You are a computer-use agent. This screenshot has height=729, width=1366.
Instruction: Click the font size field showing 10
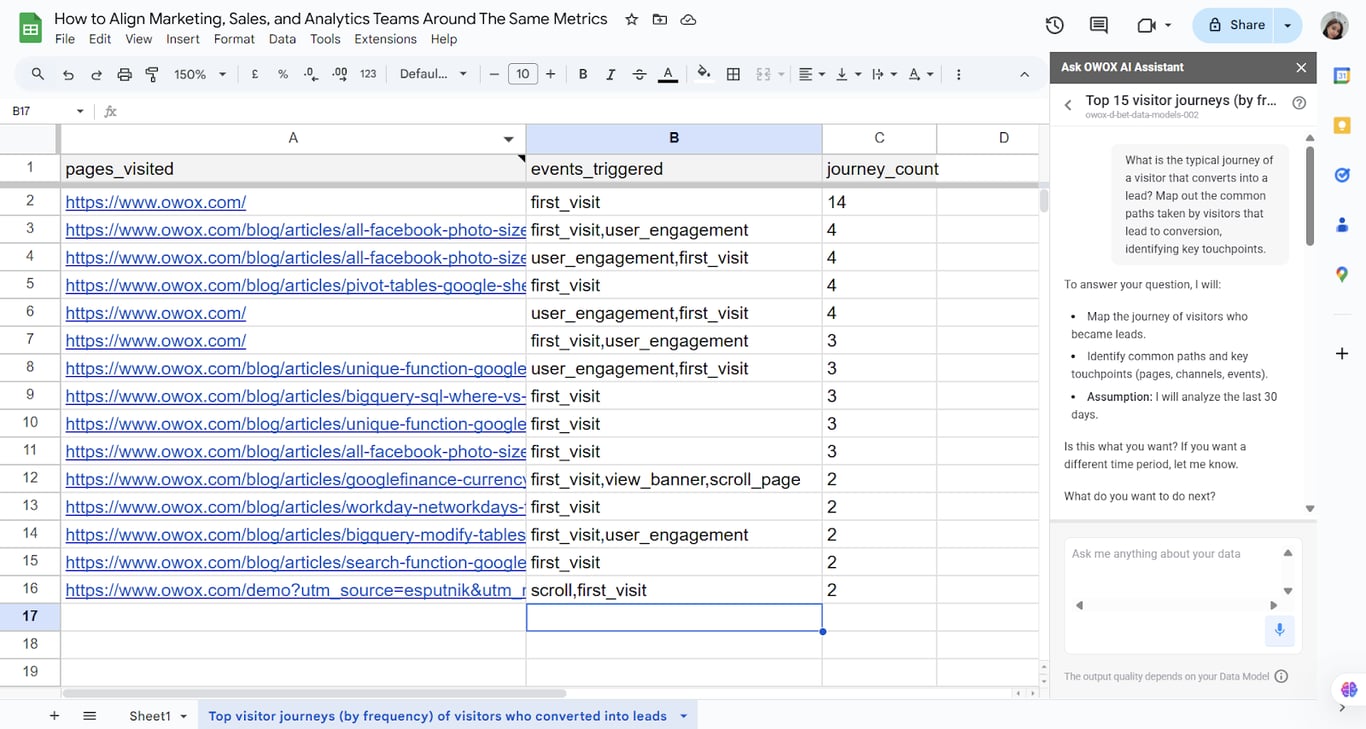[x=522, y=74]
